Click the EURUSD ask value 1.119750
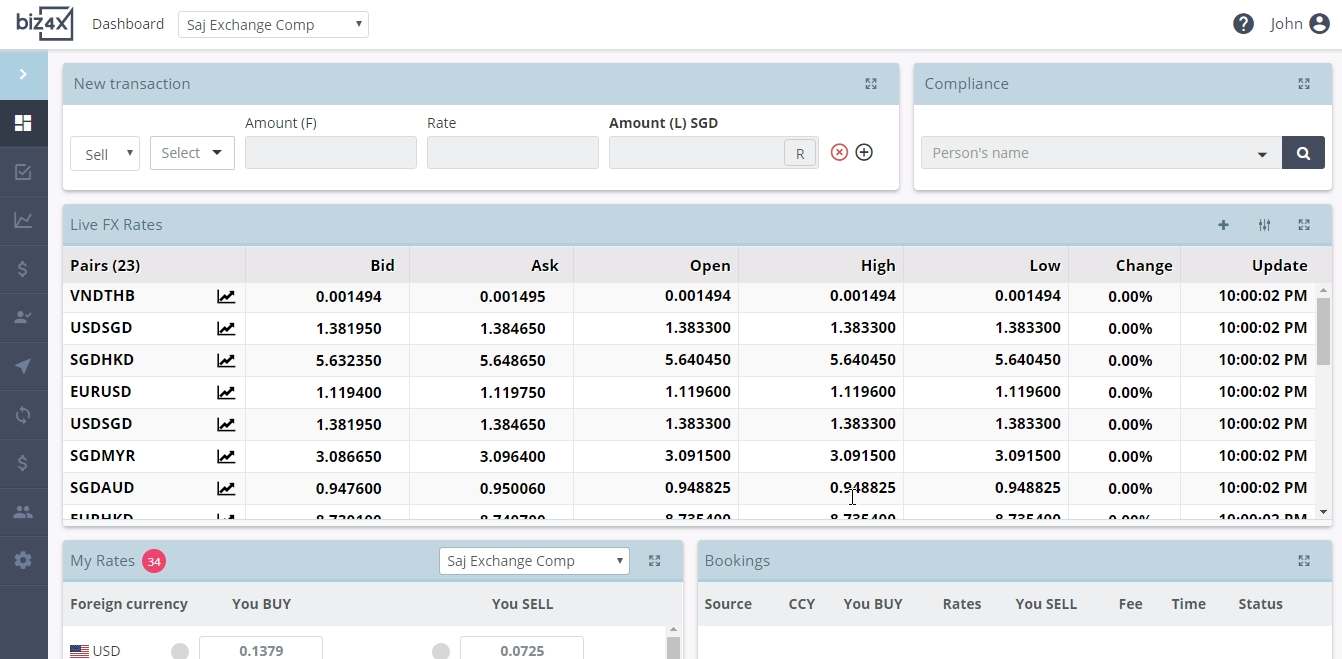 tap(512, 392)
